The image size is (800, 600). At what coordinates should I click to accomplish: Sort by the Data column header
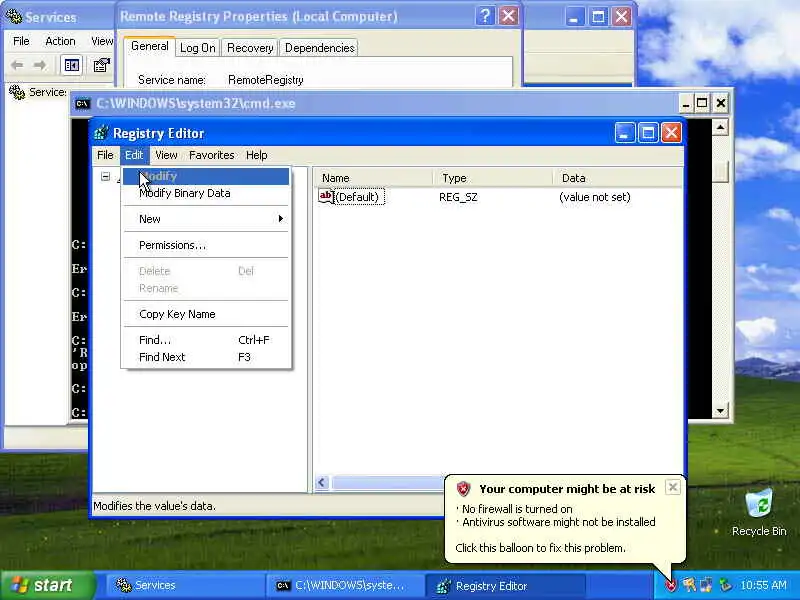point(617,178)
